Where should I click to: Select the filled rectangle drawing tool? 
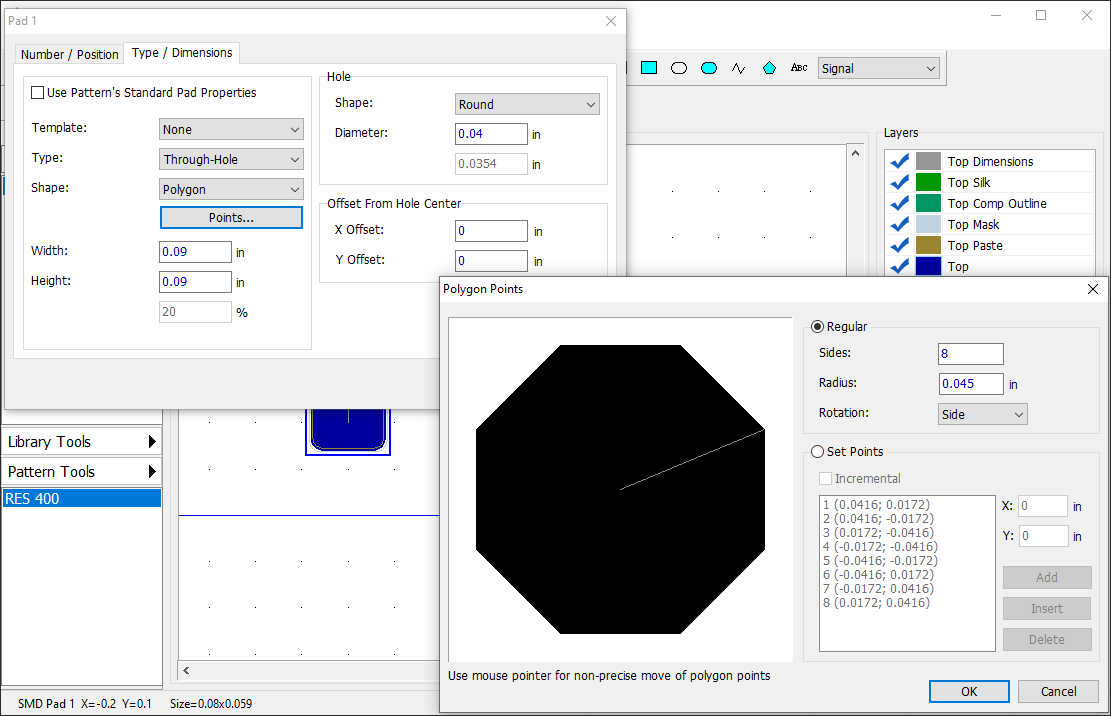(x=649, y=68)
